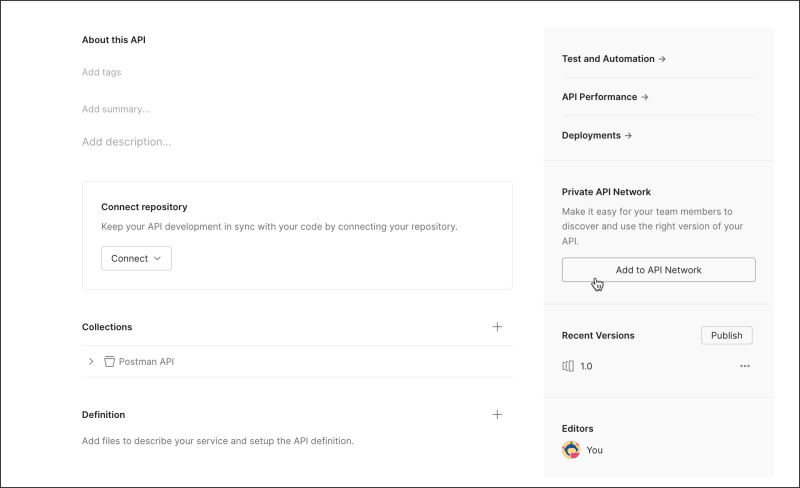Click the collection icon beside Postman API
The width and height of the screenshot is (800, 488).
click(109, 362)
